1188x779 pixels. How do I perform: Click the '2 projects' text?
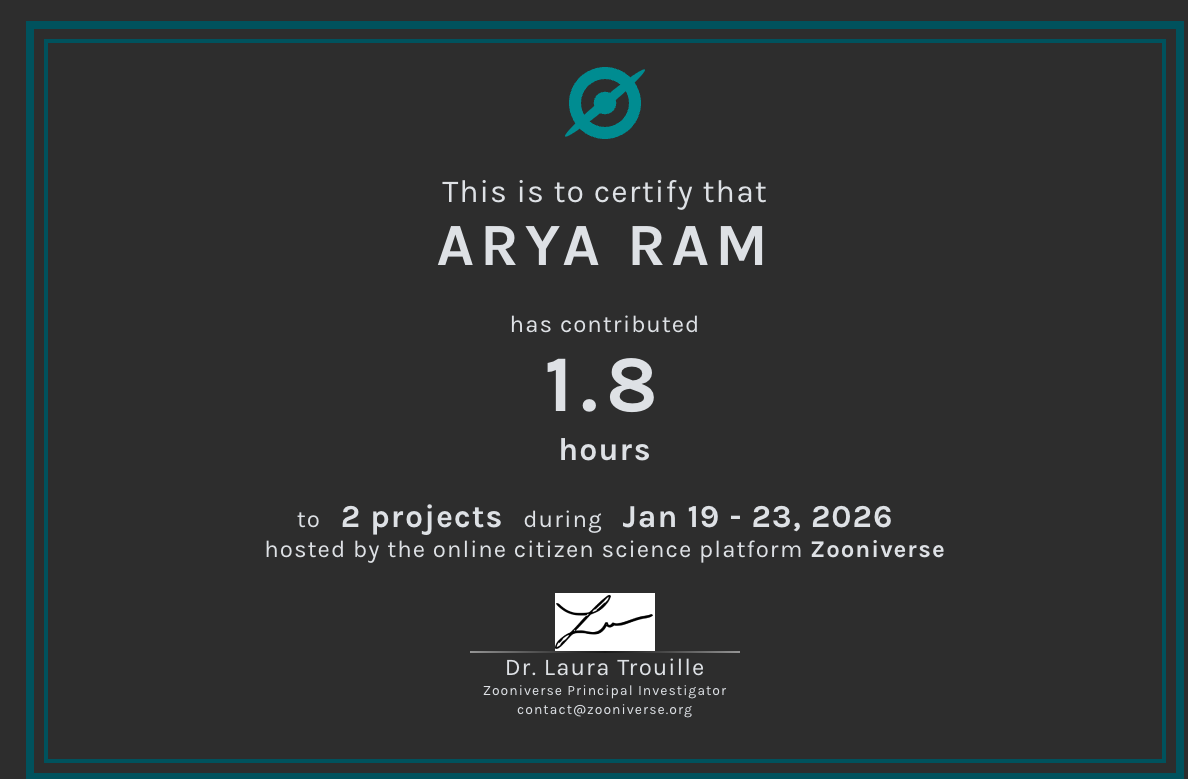click(x=421, y=518)
